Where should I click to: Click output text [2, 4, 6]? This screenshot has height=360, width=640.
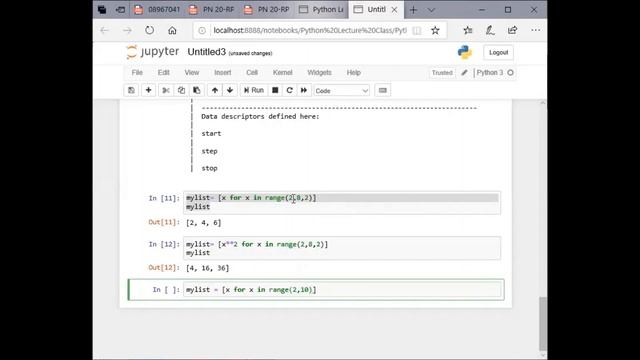204,223
